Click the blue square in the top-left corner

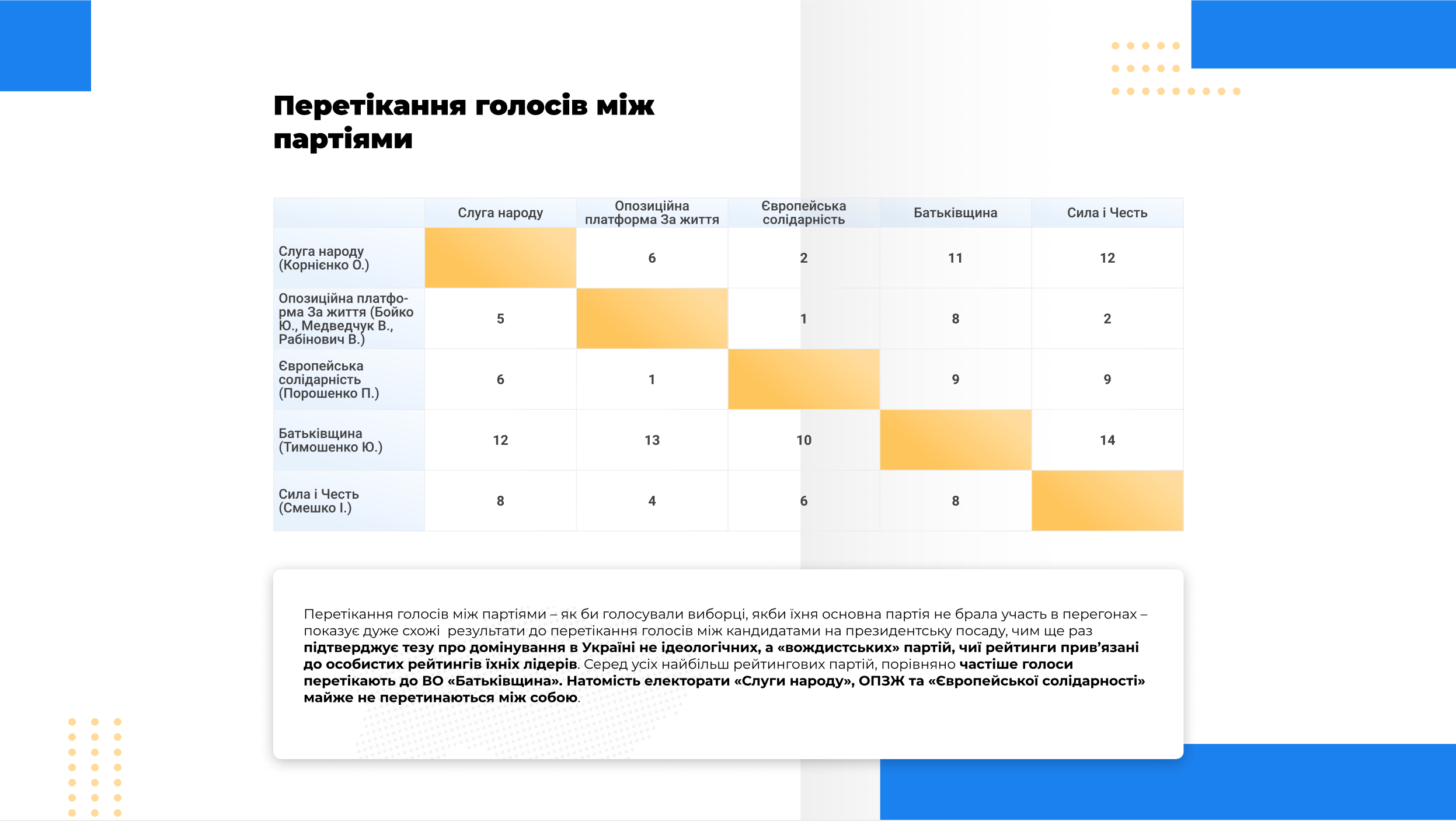45,45
